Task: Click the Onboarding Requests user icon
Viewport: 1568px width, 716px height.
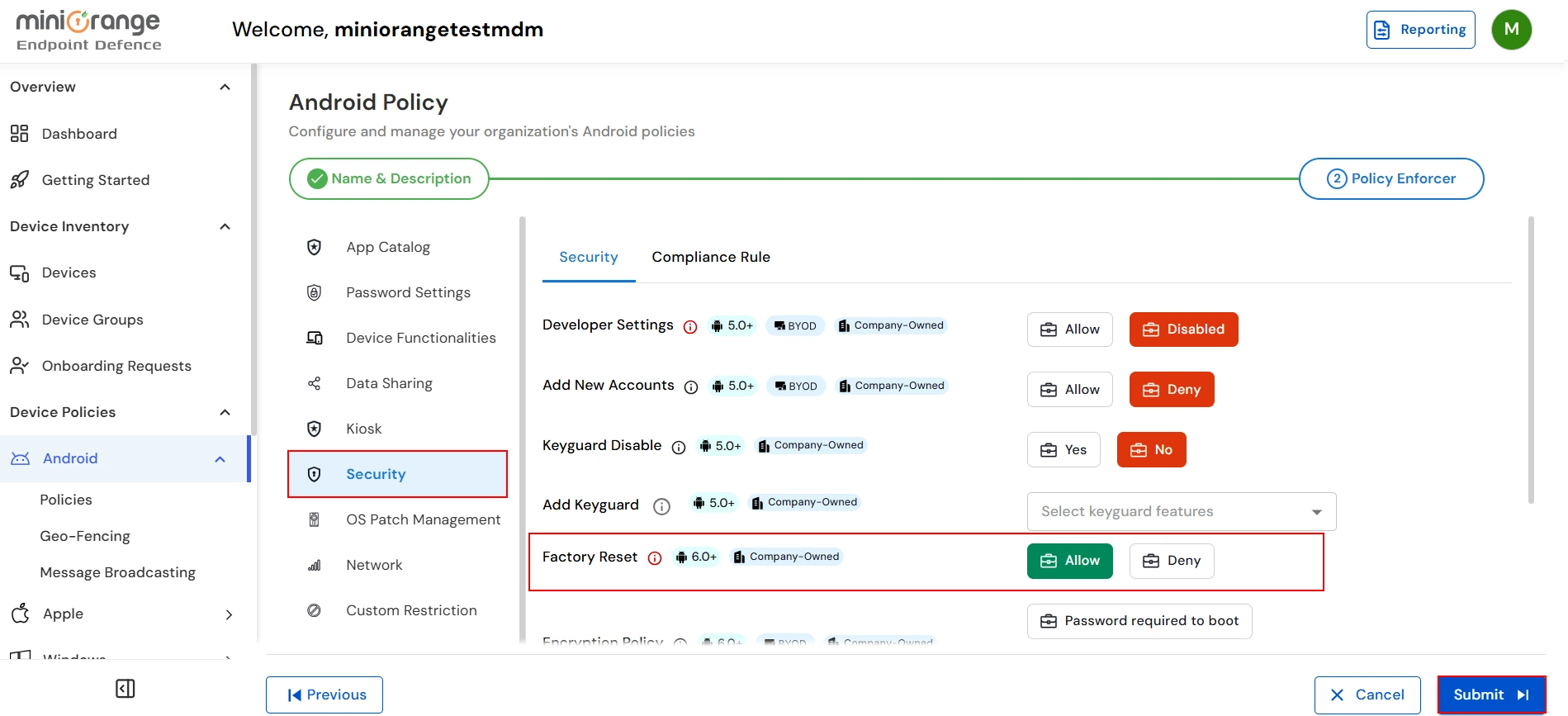Action: 19,366
